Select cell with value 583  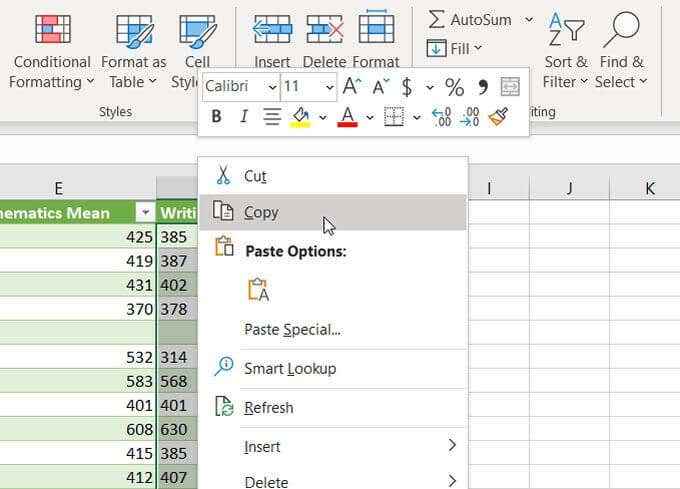77,381
